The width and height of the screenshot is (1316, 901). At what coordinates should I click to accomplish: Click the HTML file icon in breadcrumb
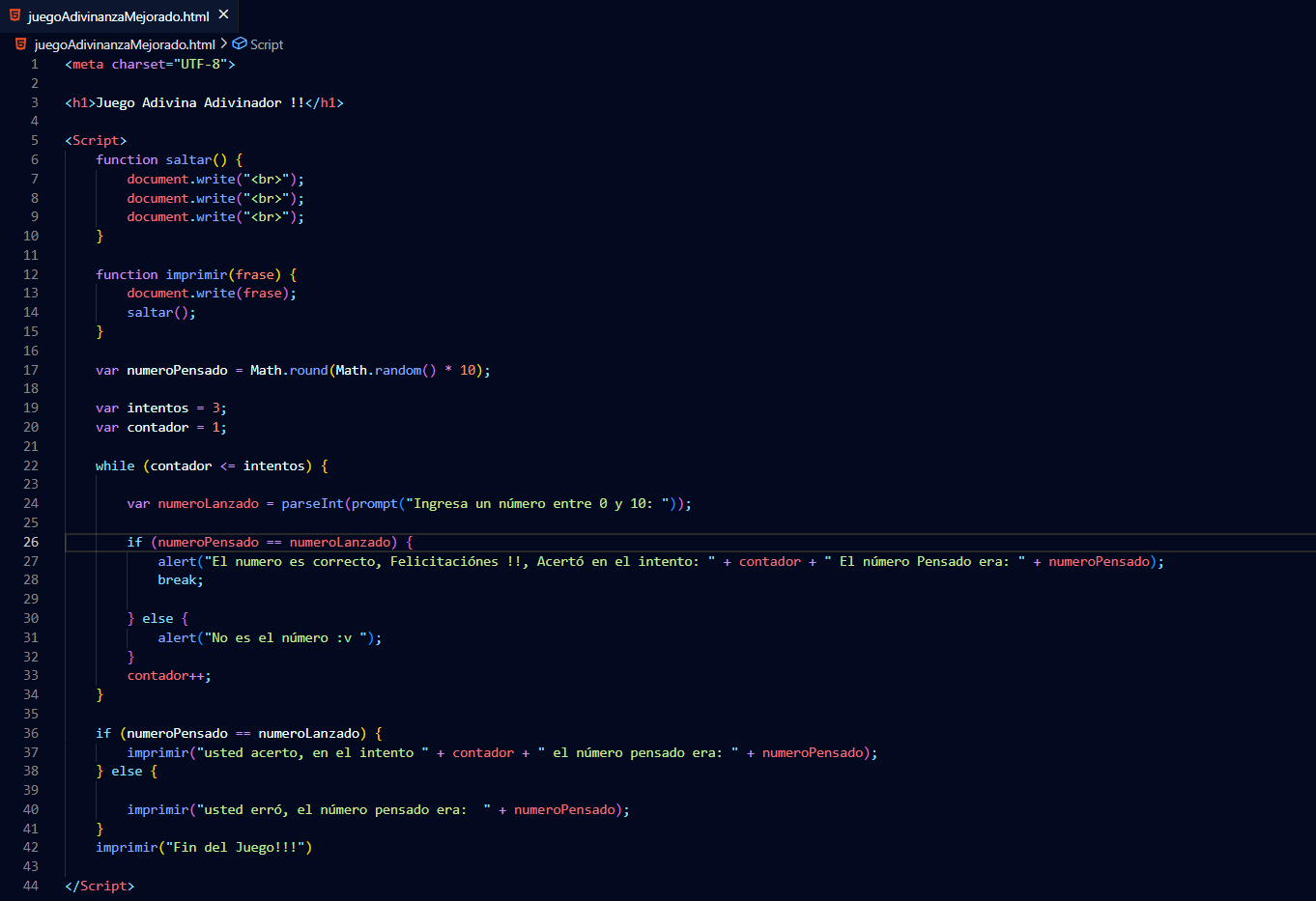[20, 44]
